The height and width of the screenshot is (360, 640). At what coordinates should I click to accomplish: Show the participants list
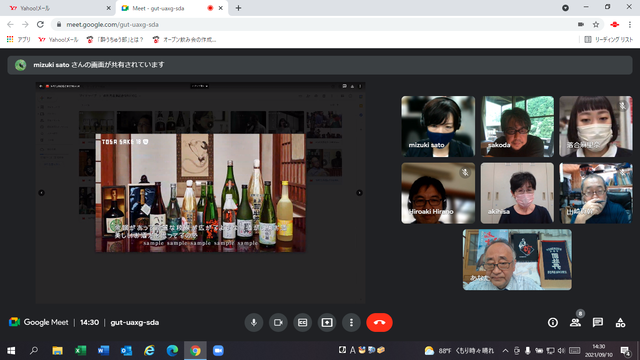576,322
